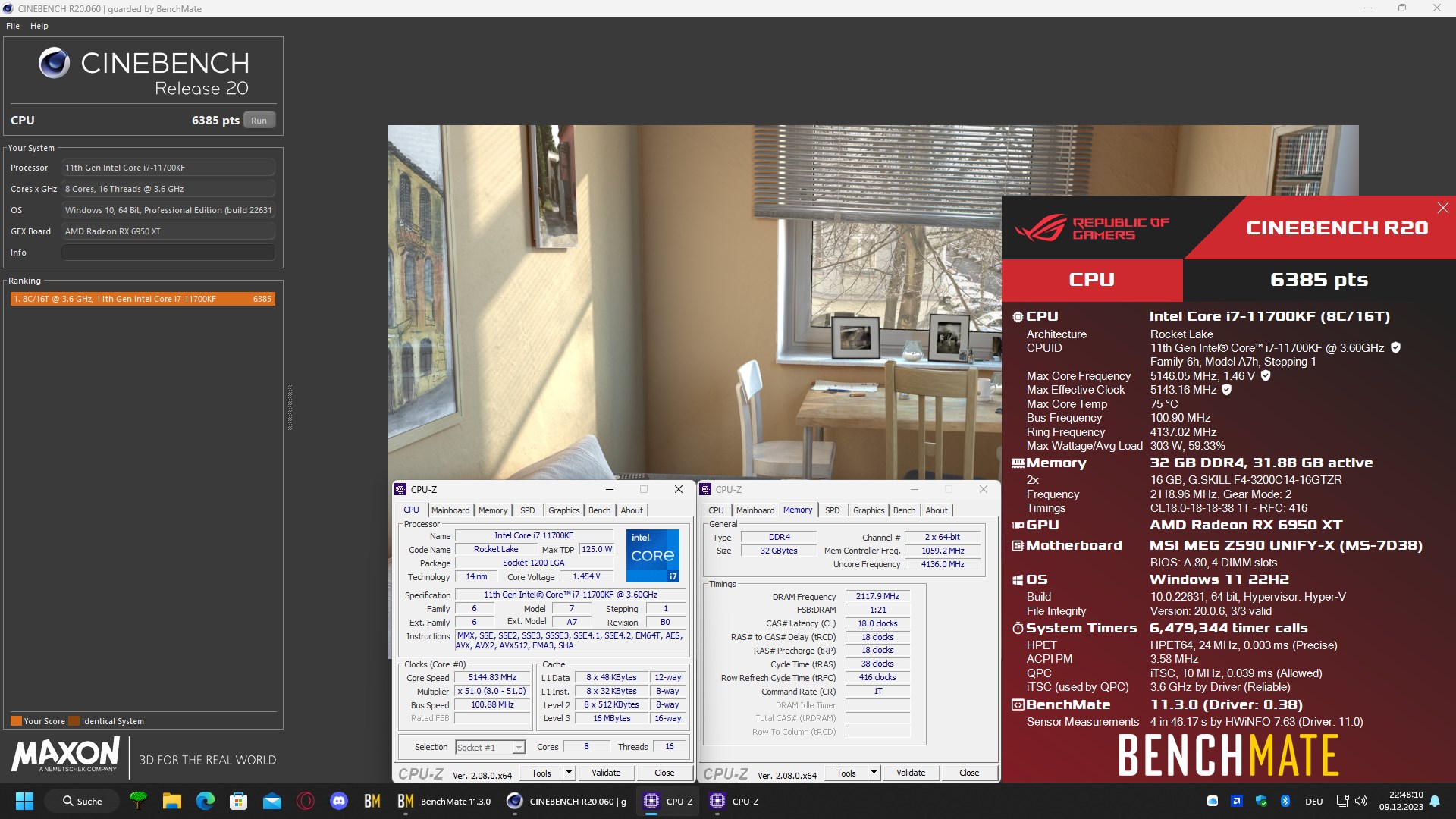Open Discord from the taskbar
This screenshot has height=819, width=1456.
pos(339,801)
